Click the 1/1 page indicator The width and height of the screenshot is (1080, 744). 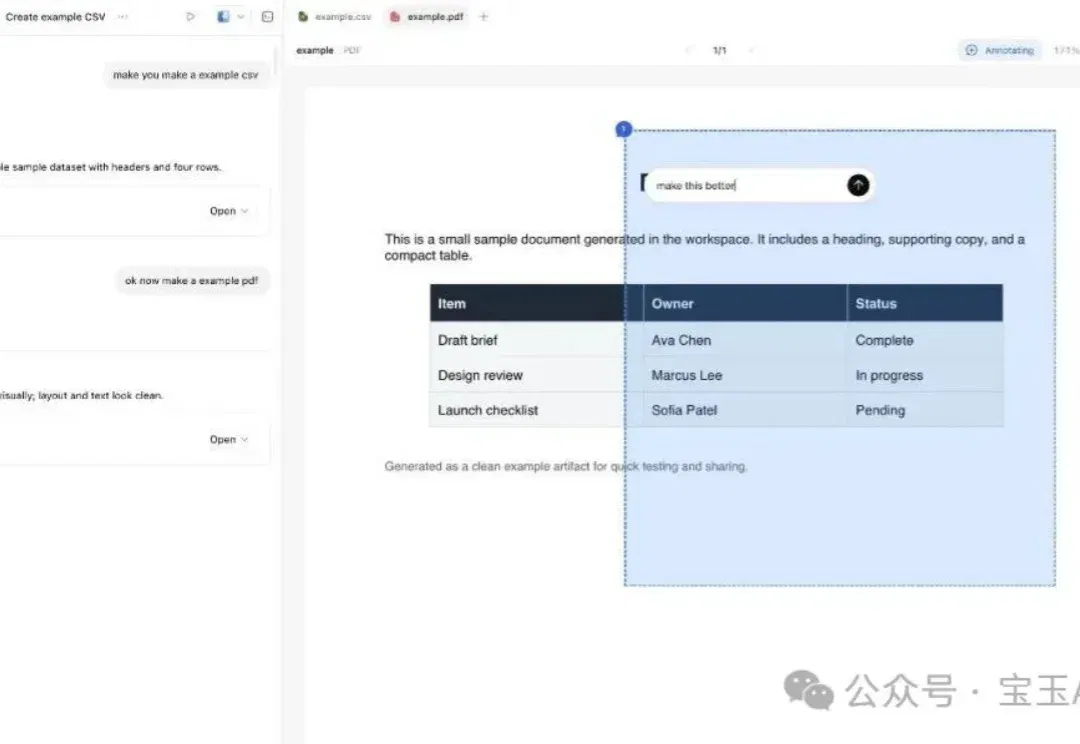point(720,50)
